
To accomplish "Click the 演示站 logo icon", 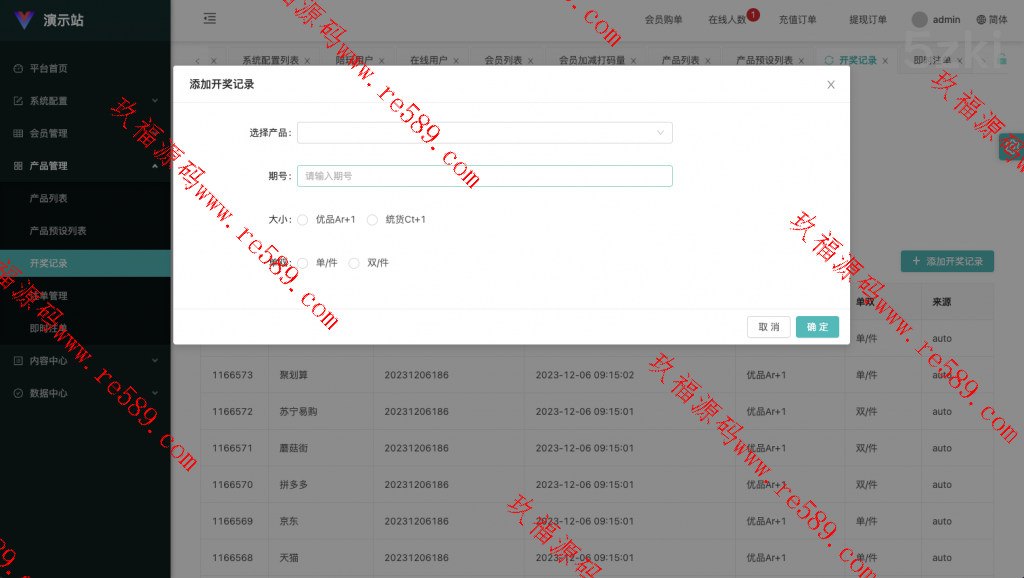I will click(x=23, y=20).
